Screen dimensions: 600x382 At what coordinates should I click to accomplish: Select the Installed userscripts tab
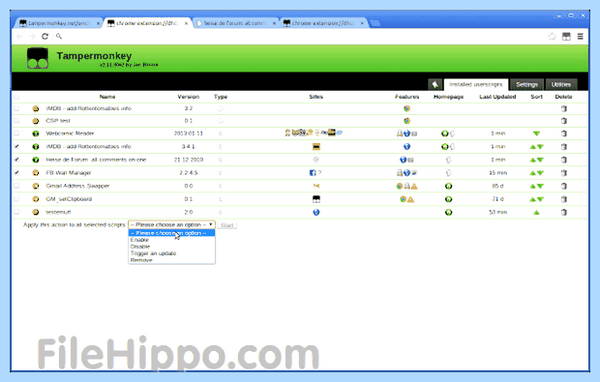[x=476, y=85]
